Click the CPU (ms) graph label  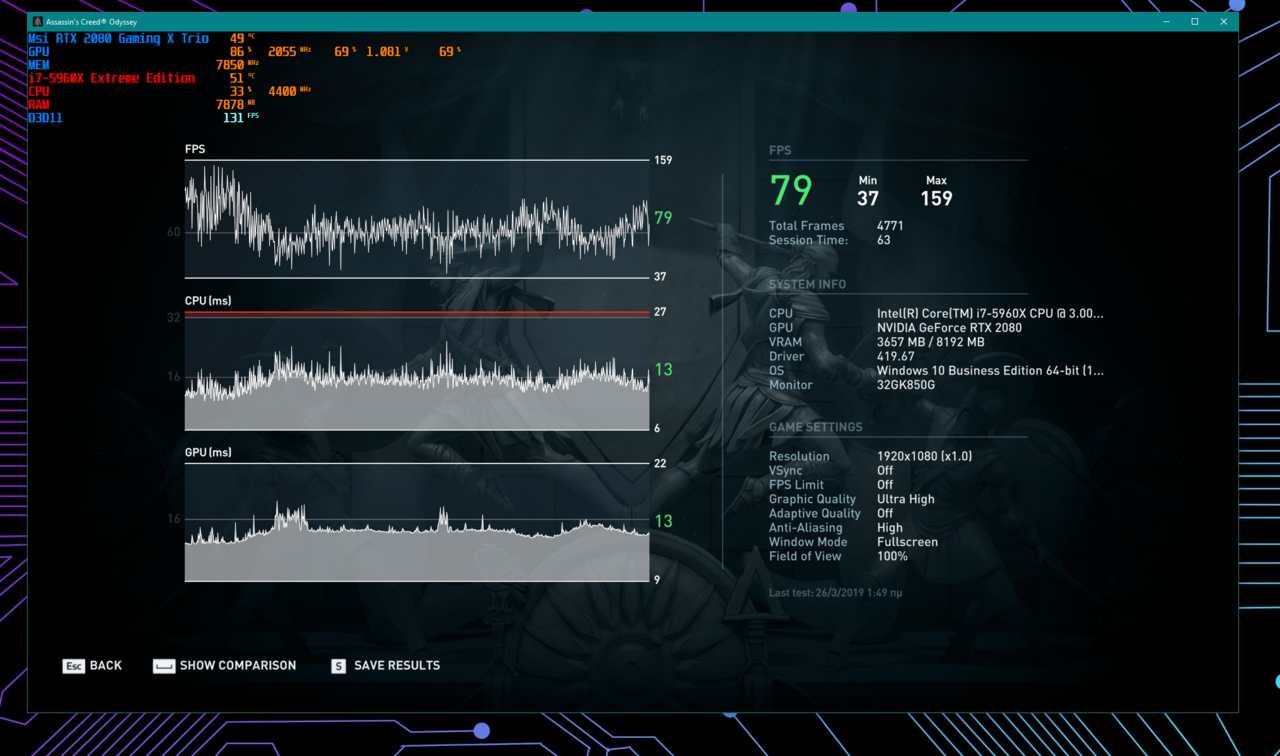click(x=208, y=301)
